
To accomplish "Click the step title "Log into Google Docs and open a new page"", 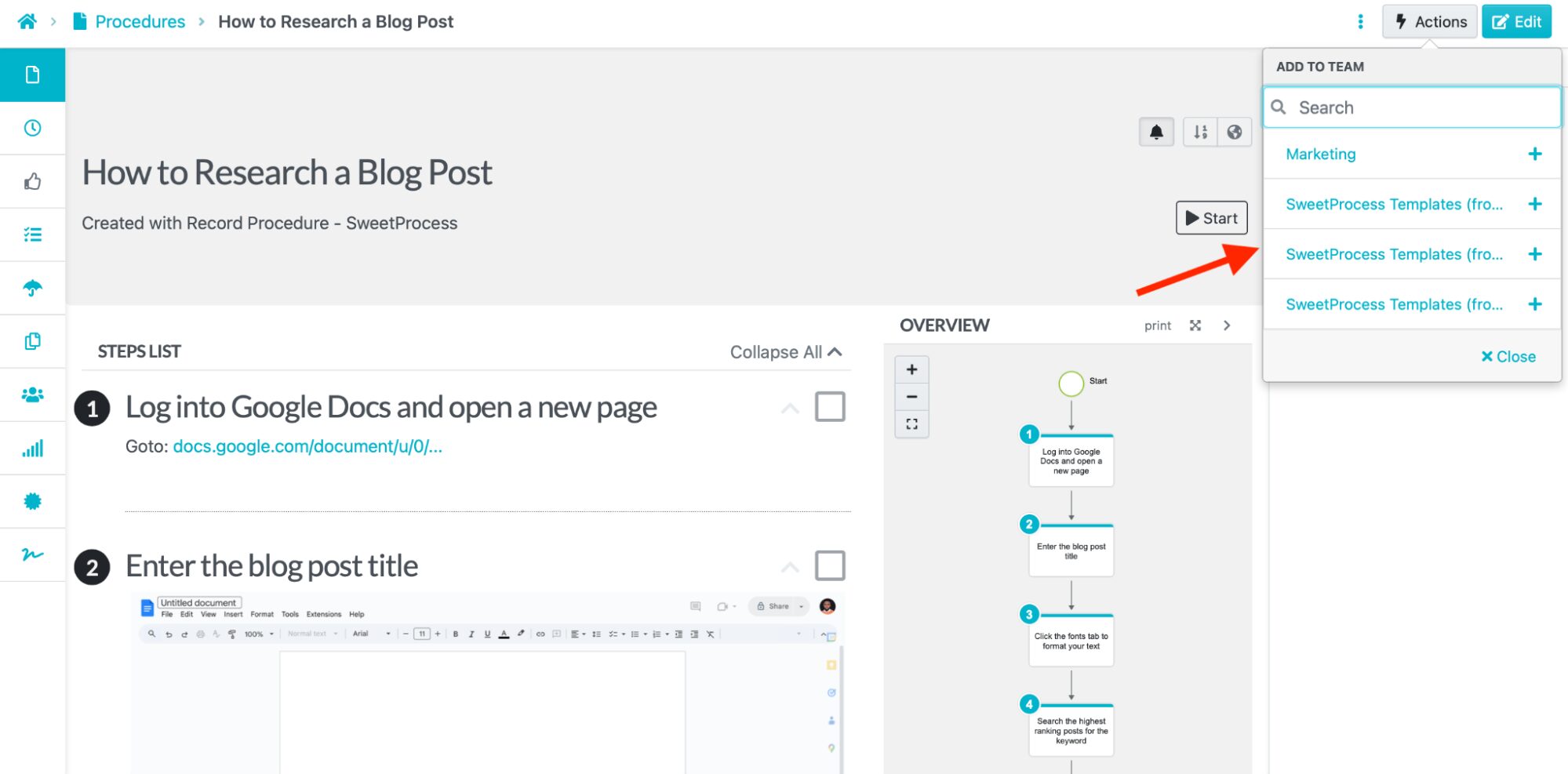I will (391, 408).
